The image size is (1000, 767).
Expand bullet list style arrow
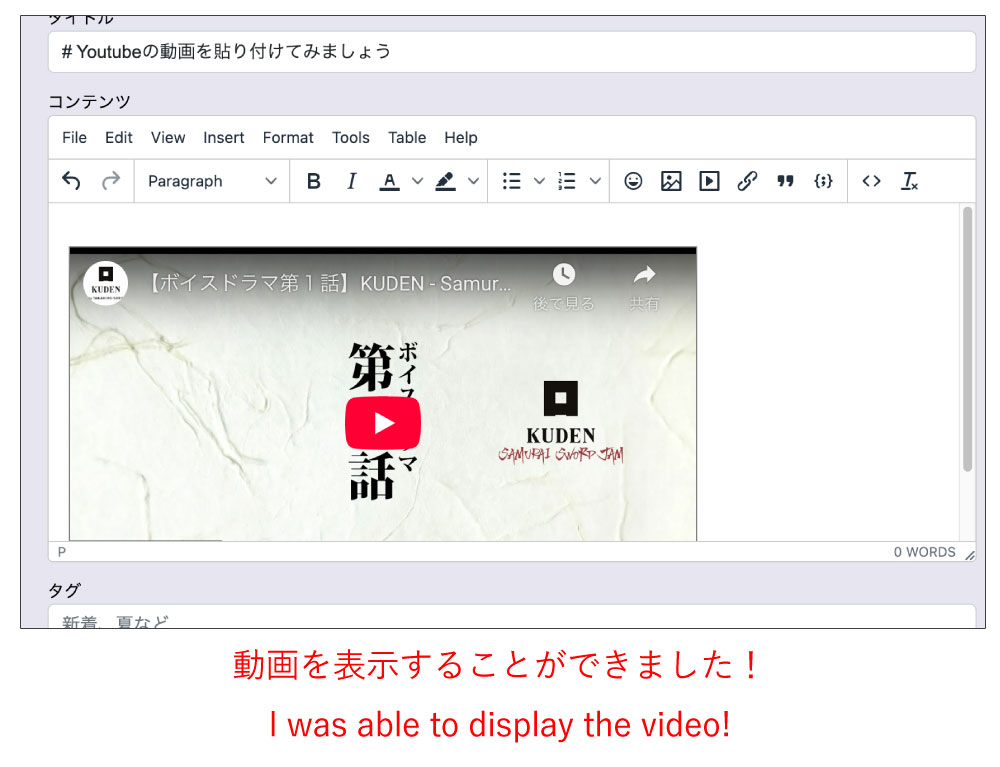click(539, 181)
